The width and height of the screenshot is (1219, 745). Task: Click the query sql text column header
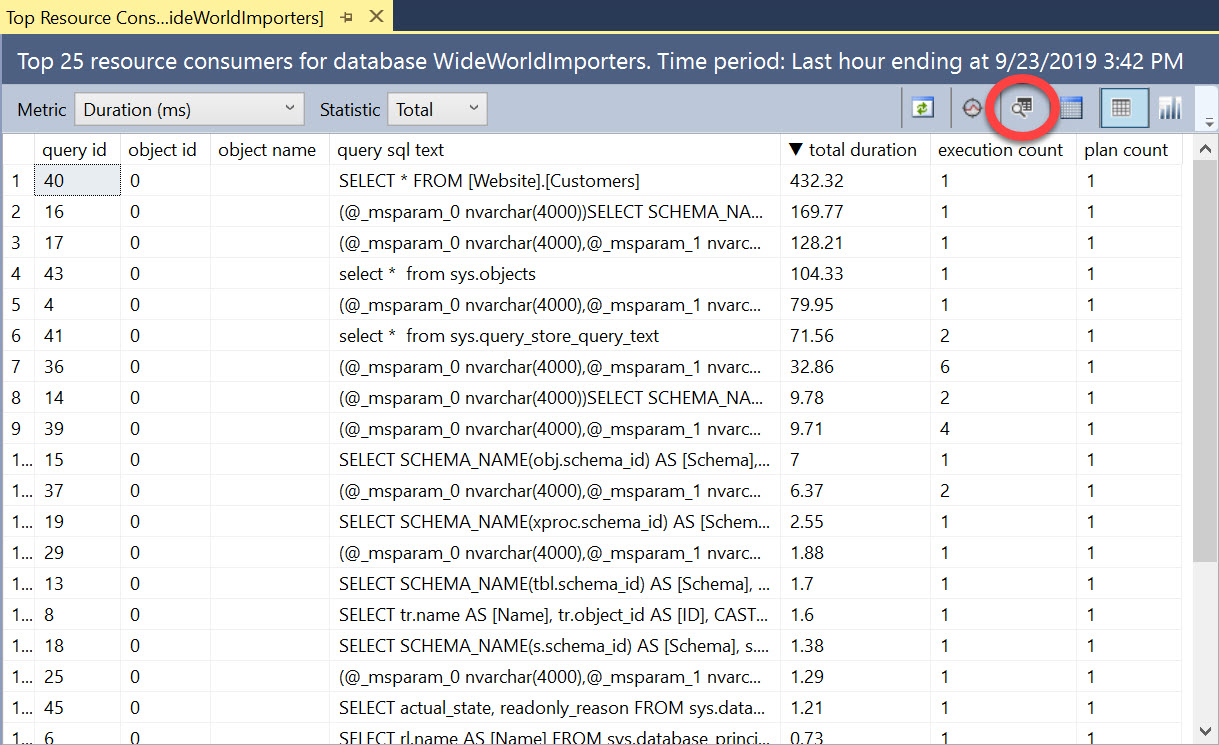[391, 150]
